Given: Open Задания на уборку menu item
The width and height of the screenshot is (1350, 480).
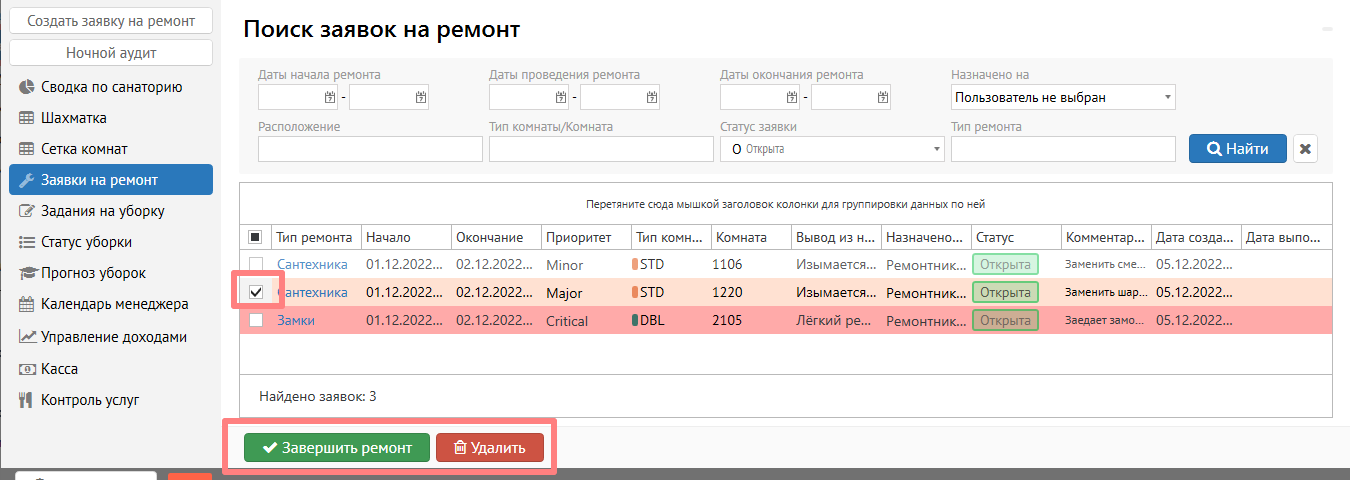Looking at the screenshot, I should click(x=102, y=211).
